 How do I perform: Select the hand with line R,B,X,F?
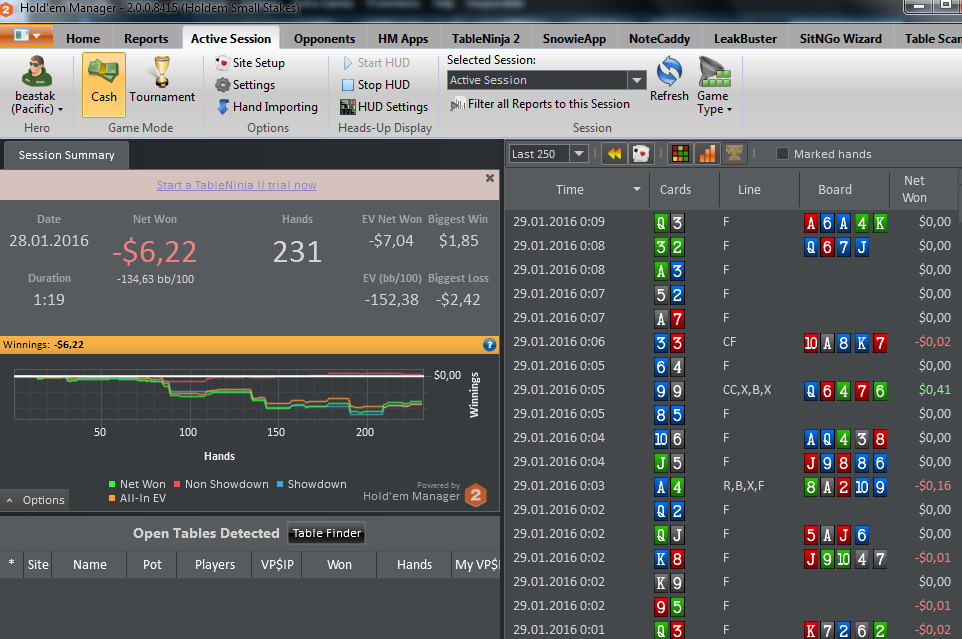(x=732, y=486)
